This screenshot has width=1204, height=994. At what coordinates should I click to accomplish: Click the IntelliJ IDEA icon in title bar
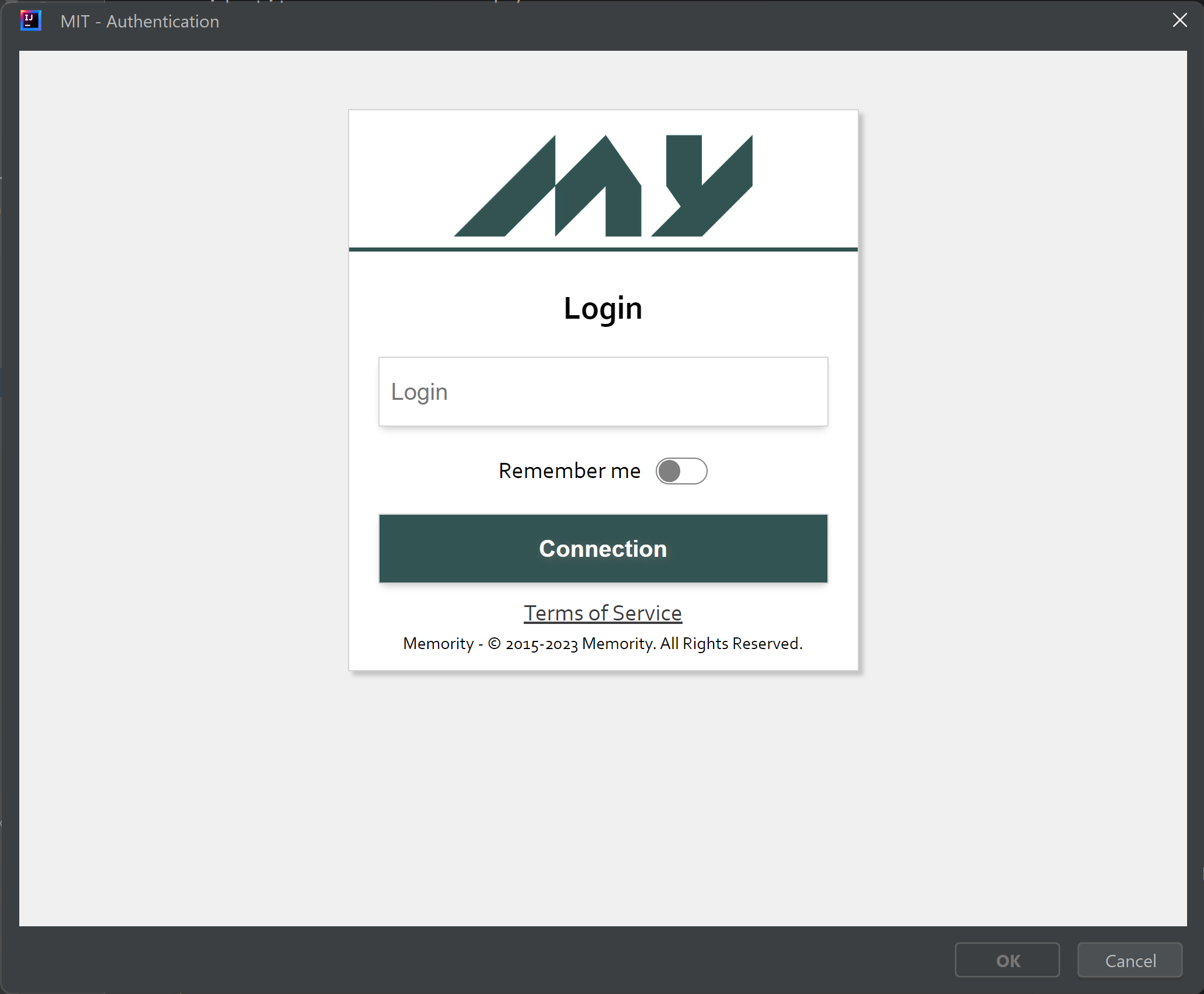coord(30,21)
